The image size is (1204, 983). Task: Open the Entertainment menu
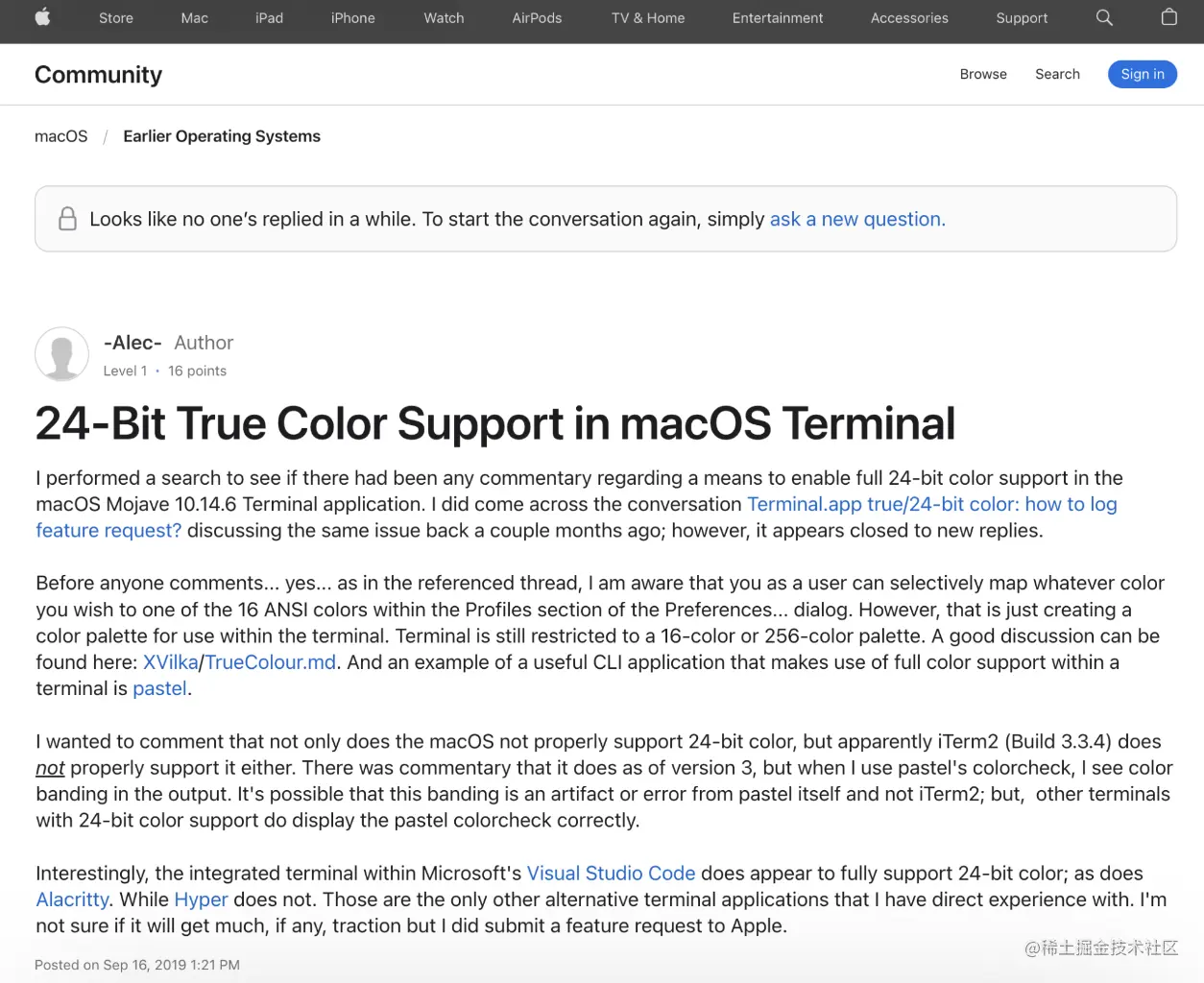pos(778,18)
